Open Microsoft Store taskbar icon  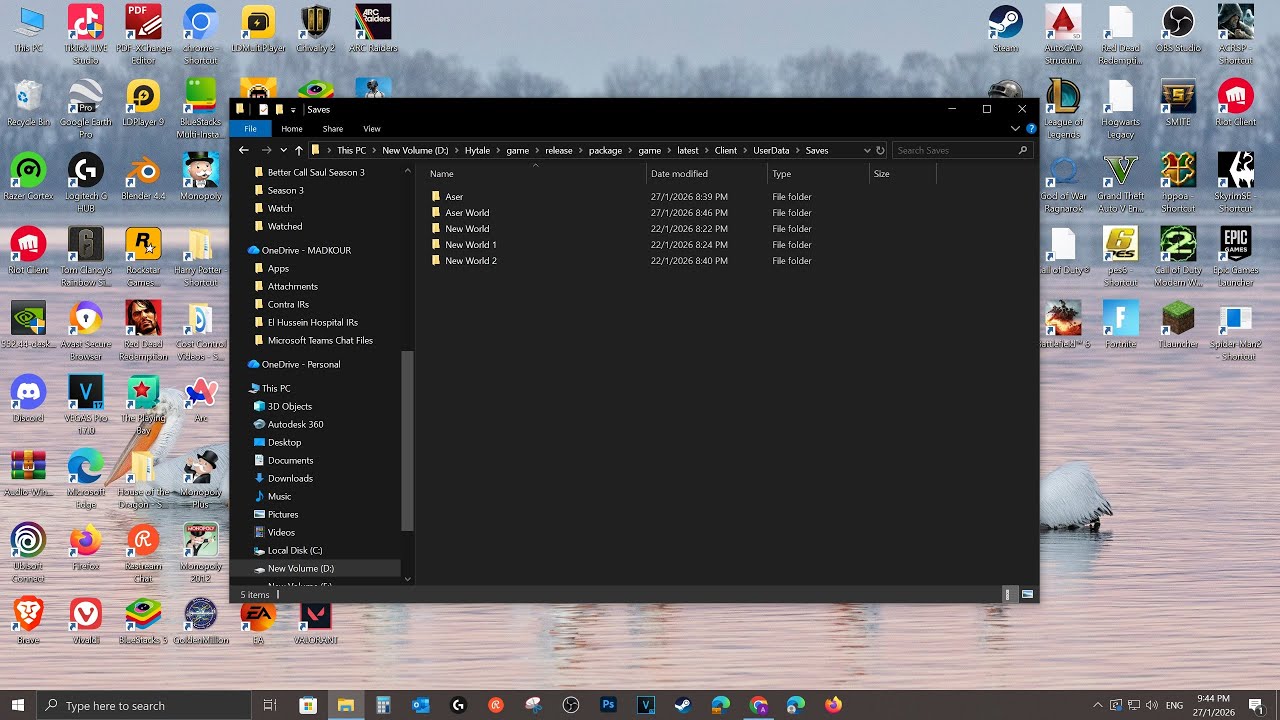point(307,705)
